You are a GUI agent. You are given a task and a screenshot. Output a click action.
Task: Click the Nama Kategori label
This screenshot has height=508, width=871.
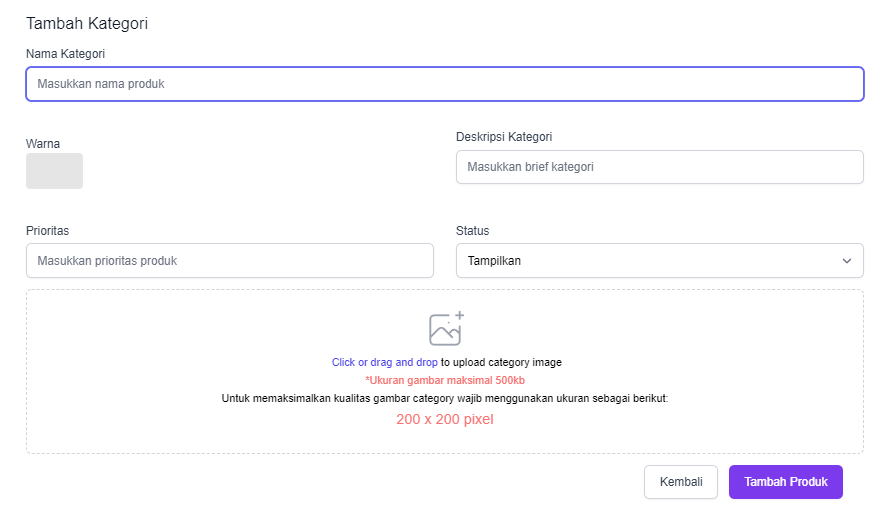pos(66,53)
